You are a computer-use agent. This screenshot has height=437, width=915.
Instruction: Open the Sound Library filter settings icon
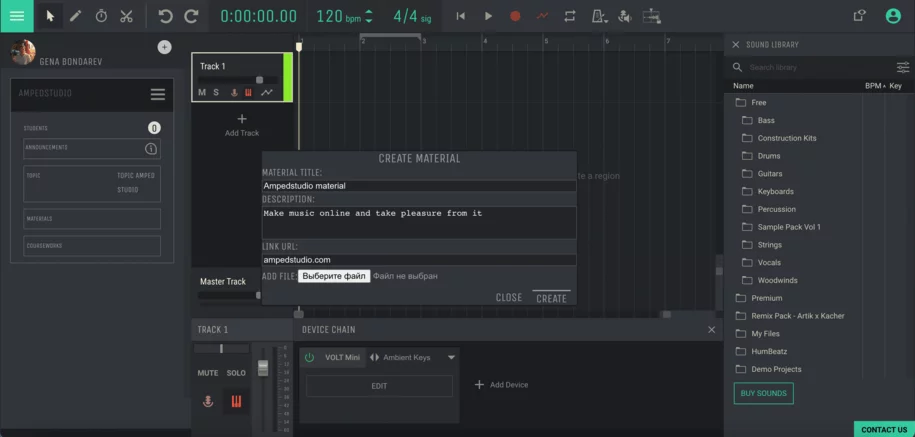coord(903,67)
